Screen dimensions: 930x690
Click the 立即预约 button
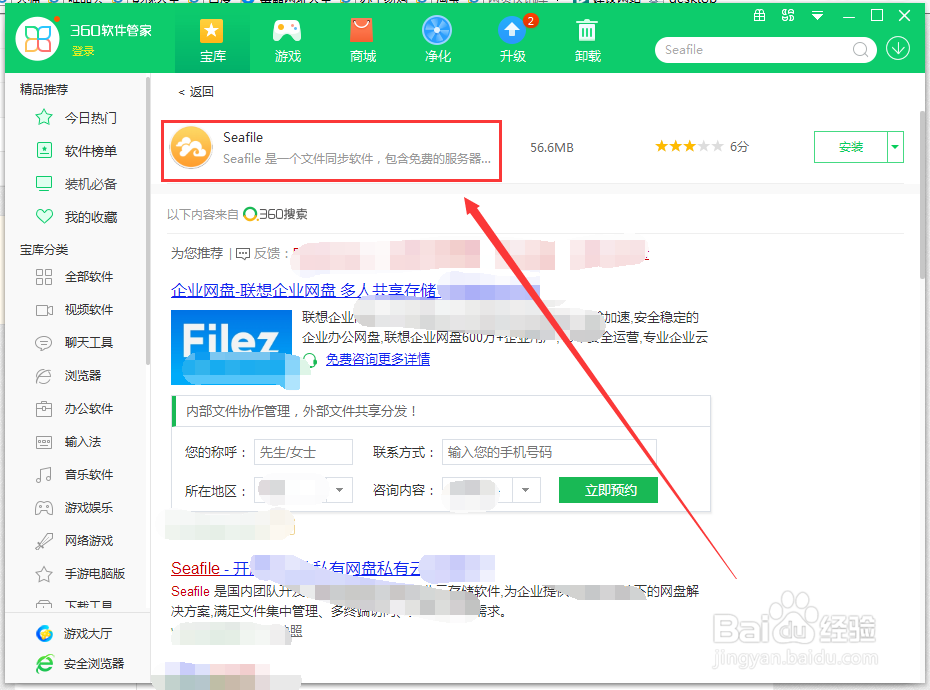point(608,490)
